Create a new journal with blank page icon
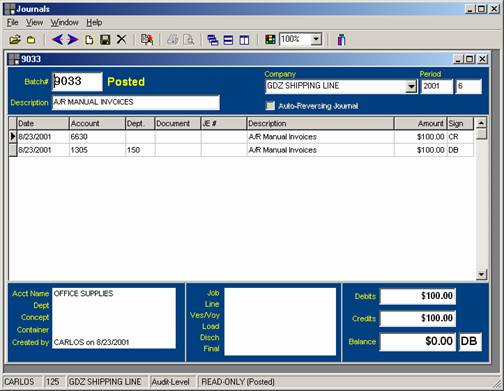The image size is (504, 391). 89,40
